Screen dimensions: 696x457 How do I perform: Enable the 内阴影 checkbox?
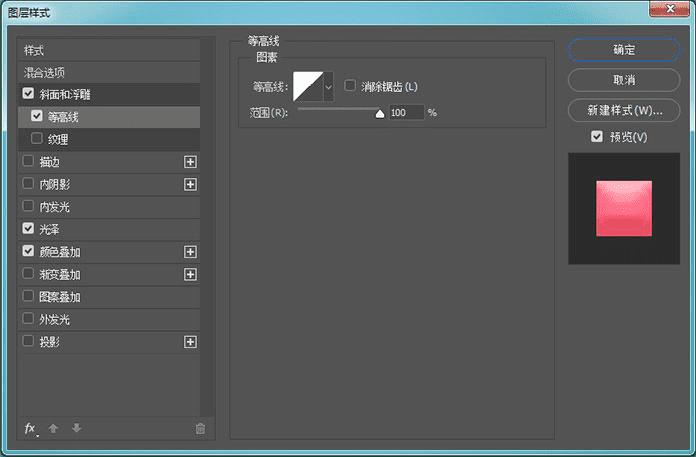coord(28,183)
